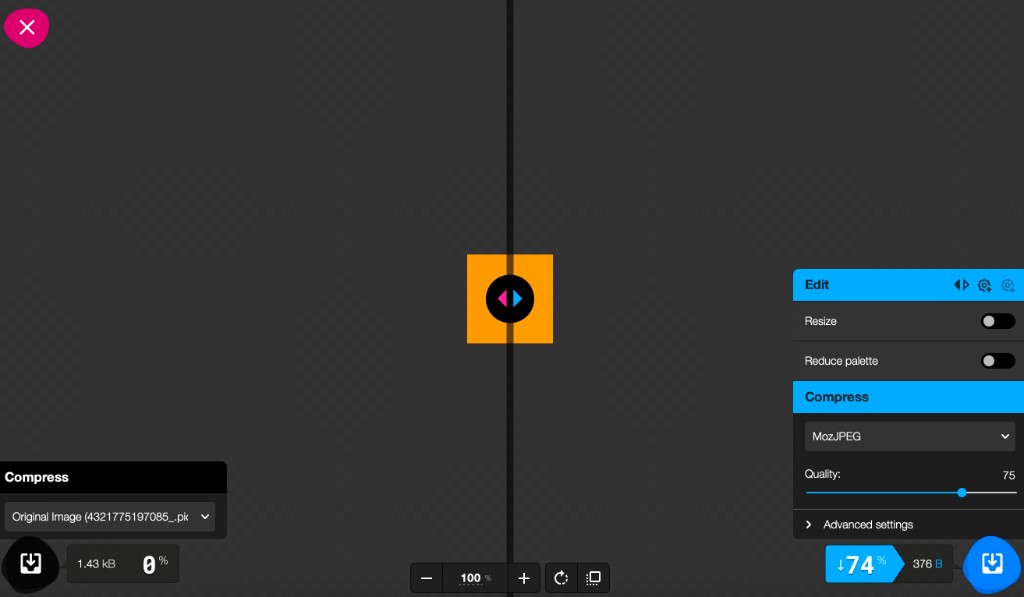Download the compressed image via blue button
Screen dimensions: 1024x597
pos(991,564)
